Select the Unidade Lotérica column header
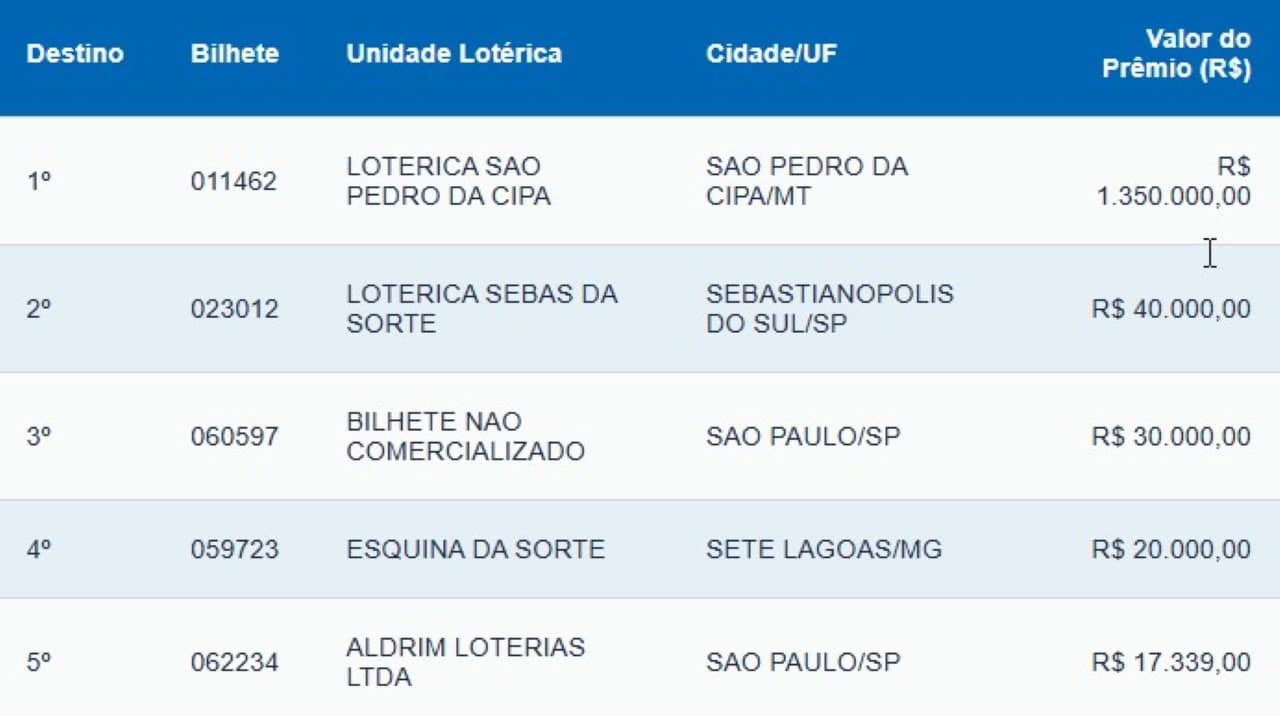This screenshot has width=1280, height=716. click(x=454, y=54)
